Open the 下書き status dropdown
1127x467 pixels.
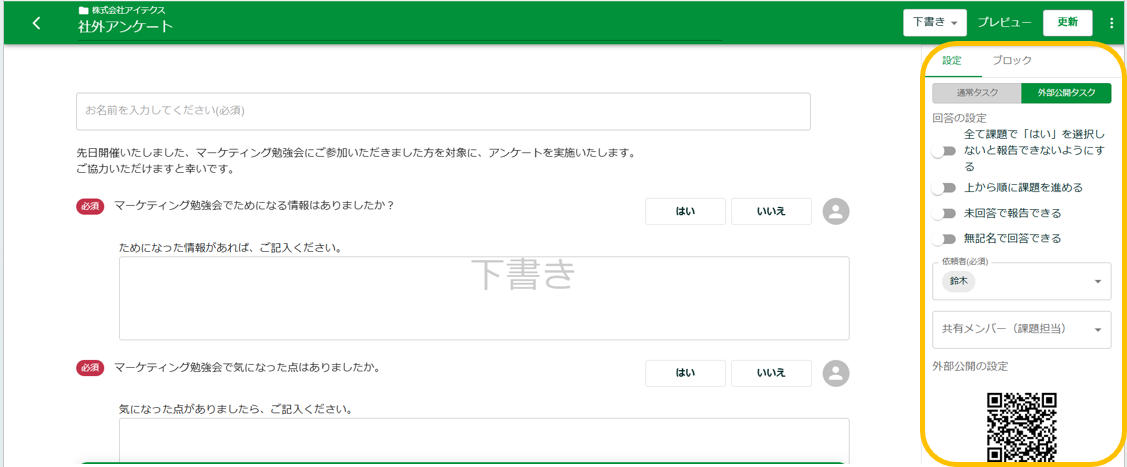pyautogui.click(x=935, y=23)
